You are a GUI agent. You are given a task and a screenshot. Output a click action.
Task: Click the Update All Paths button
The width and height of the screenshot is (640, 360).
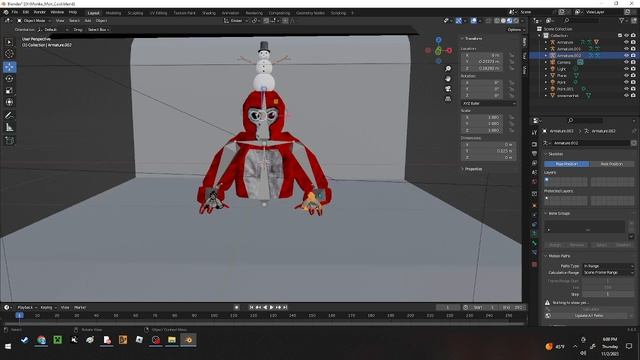(x=589, y=316)
